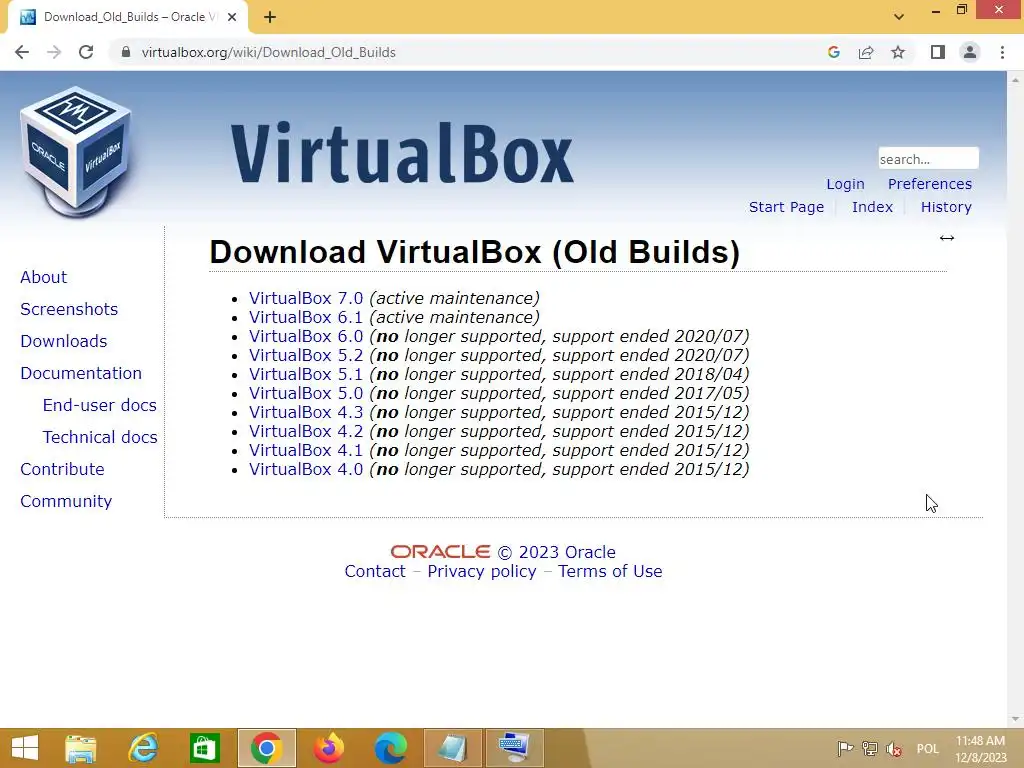
Task: Launch Firefox from the taskbar
Action: (x=328, y=748)
